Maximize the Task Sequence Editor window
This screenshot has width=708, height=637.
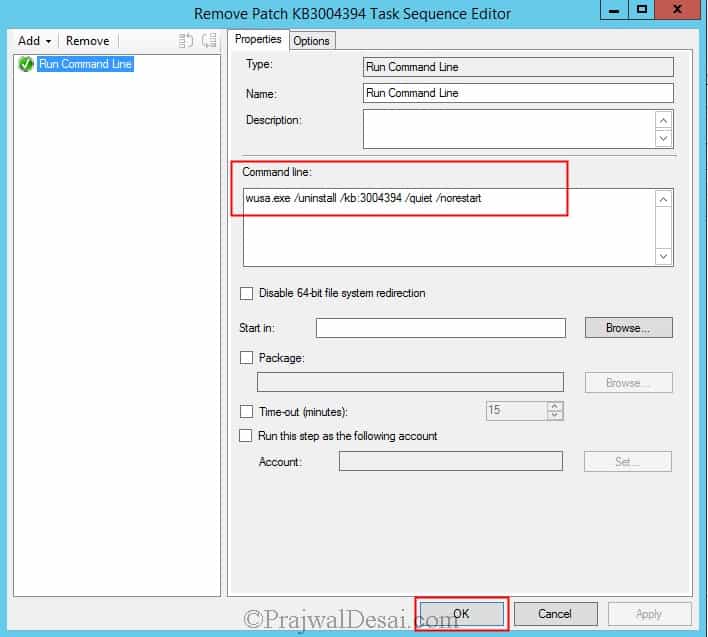coord(641,9)
